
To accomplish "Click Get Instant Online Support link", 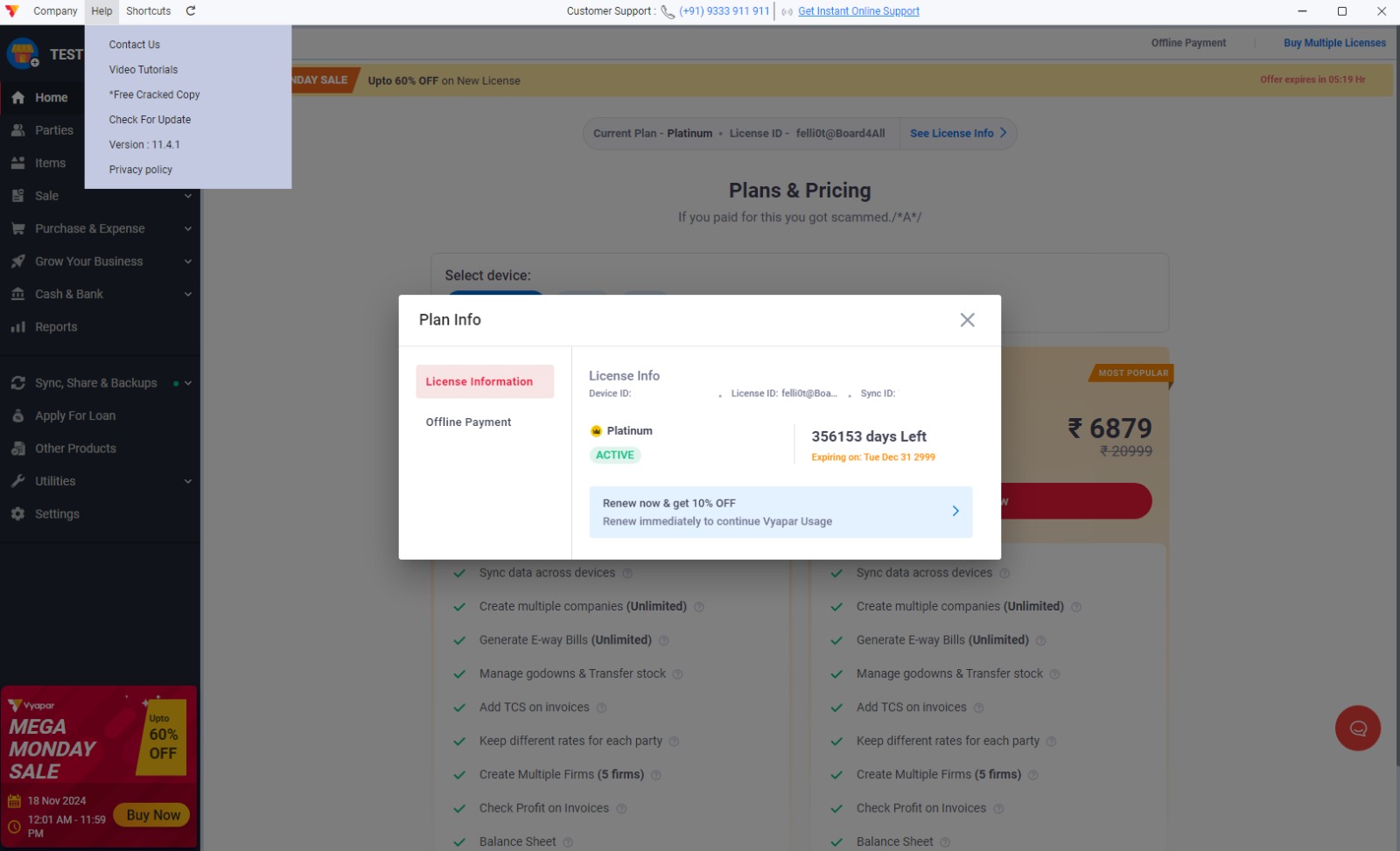I will [858, 11].
